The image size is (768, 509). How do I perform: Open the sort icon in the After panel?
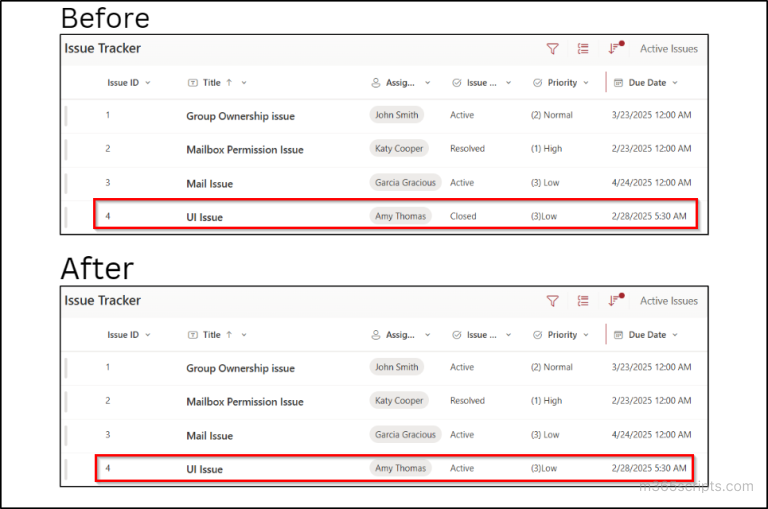(616, 300)
